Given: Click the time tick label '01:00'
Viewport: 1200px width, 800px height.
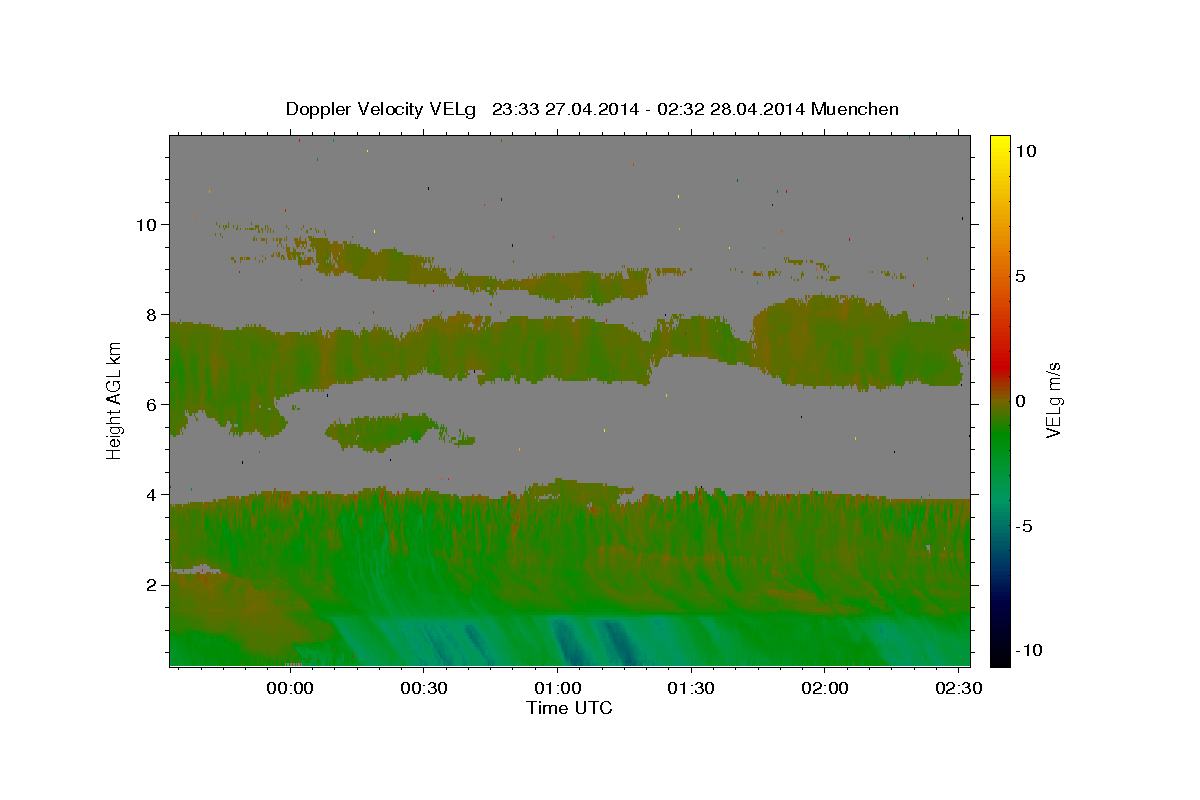Looking at the screenshot, I should [558, 689].
